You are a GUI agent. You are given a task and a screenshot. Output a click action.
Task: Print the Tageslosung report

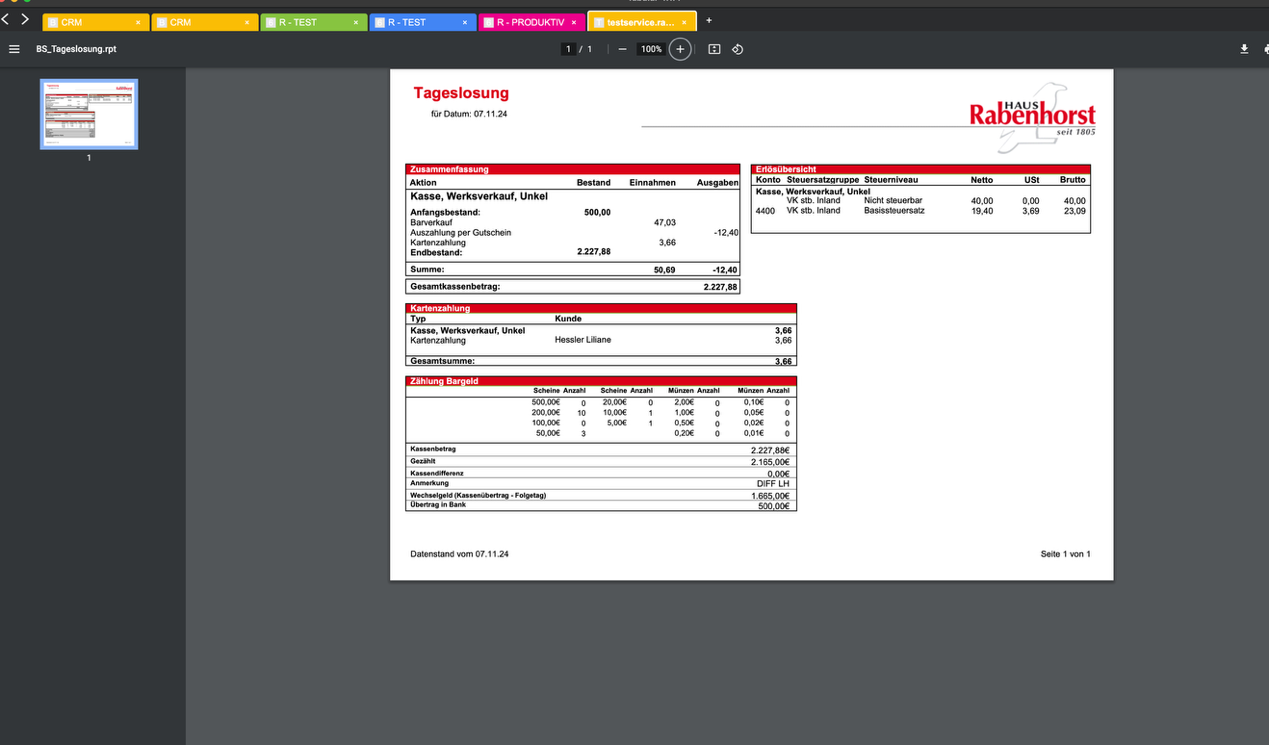point(1265,48)
